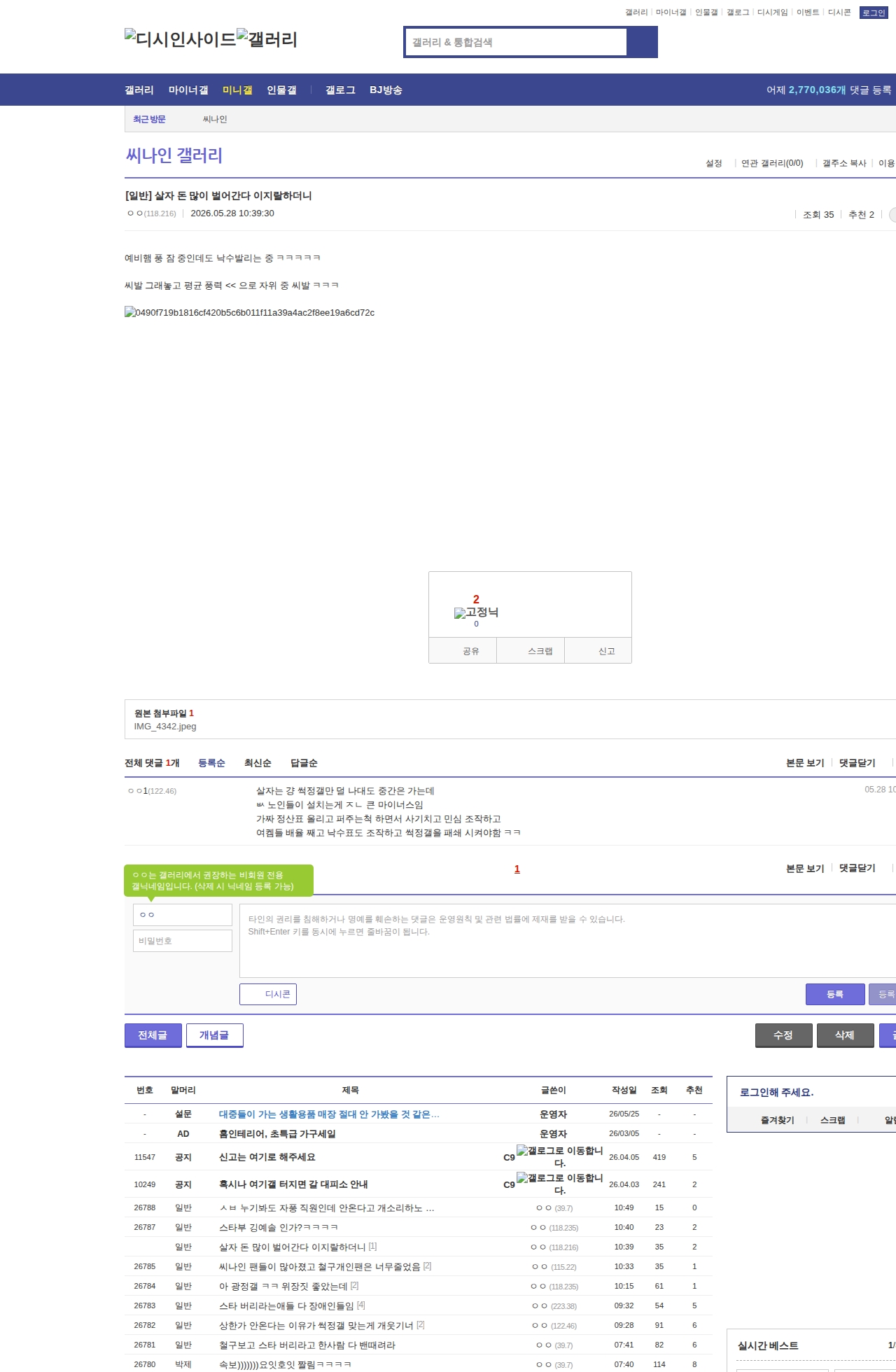
Task: Click the 갤러리 logo image next to DCInside
Action: [x=267, y=39]
